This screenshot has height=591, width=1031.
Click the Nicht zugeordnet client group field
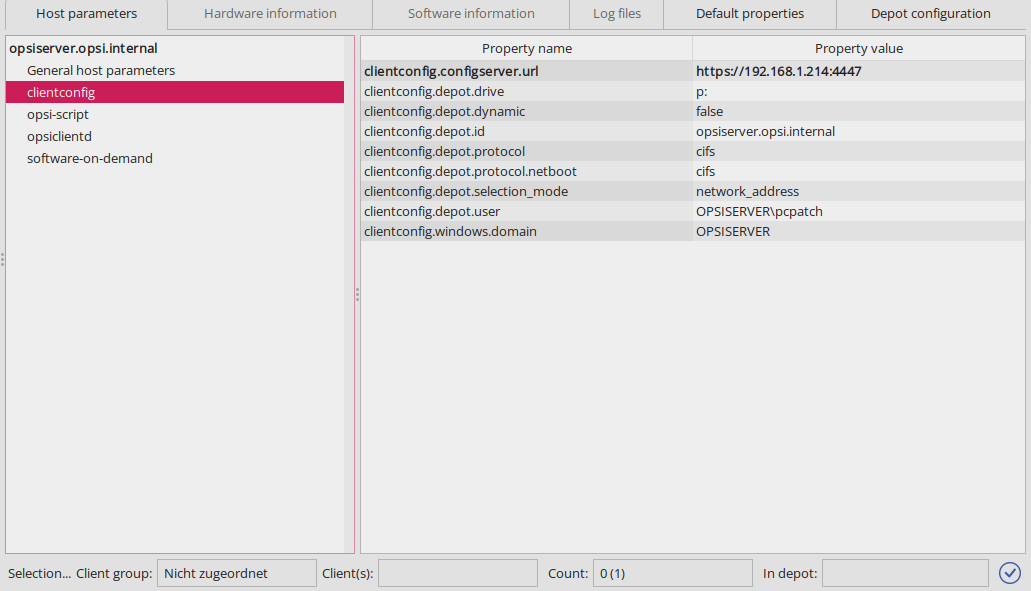236,572
